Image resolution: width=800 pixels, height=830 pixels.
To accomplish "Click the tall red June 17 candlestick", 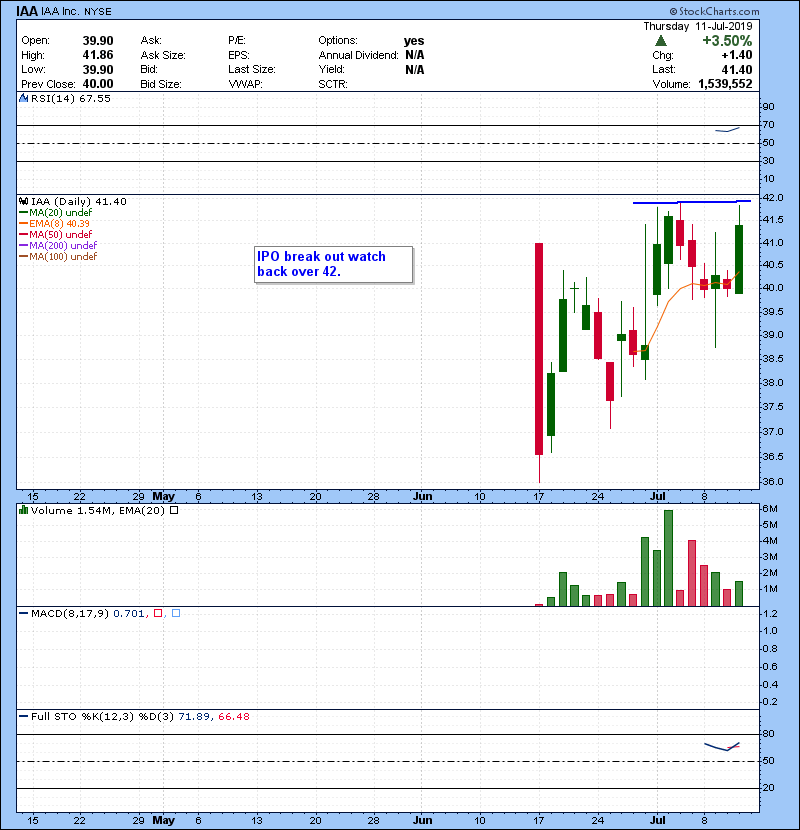I will (x=539, y=348).
